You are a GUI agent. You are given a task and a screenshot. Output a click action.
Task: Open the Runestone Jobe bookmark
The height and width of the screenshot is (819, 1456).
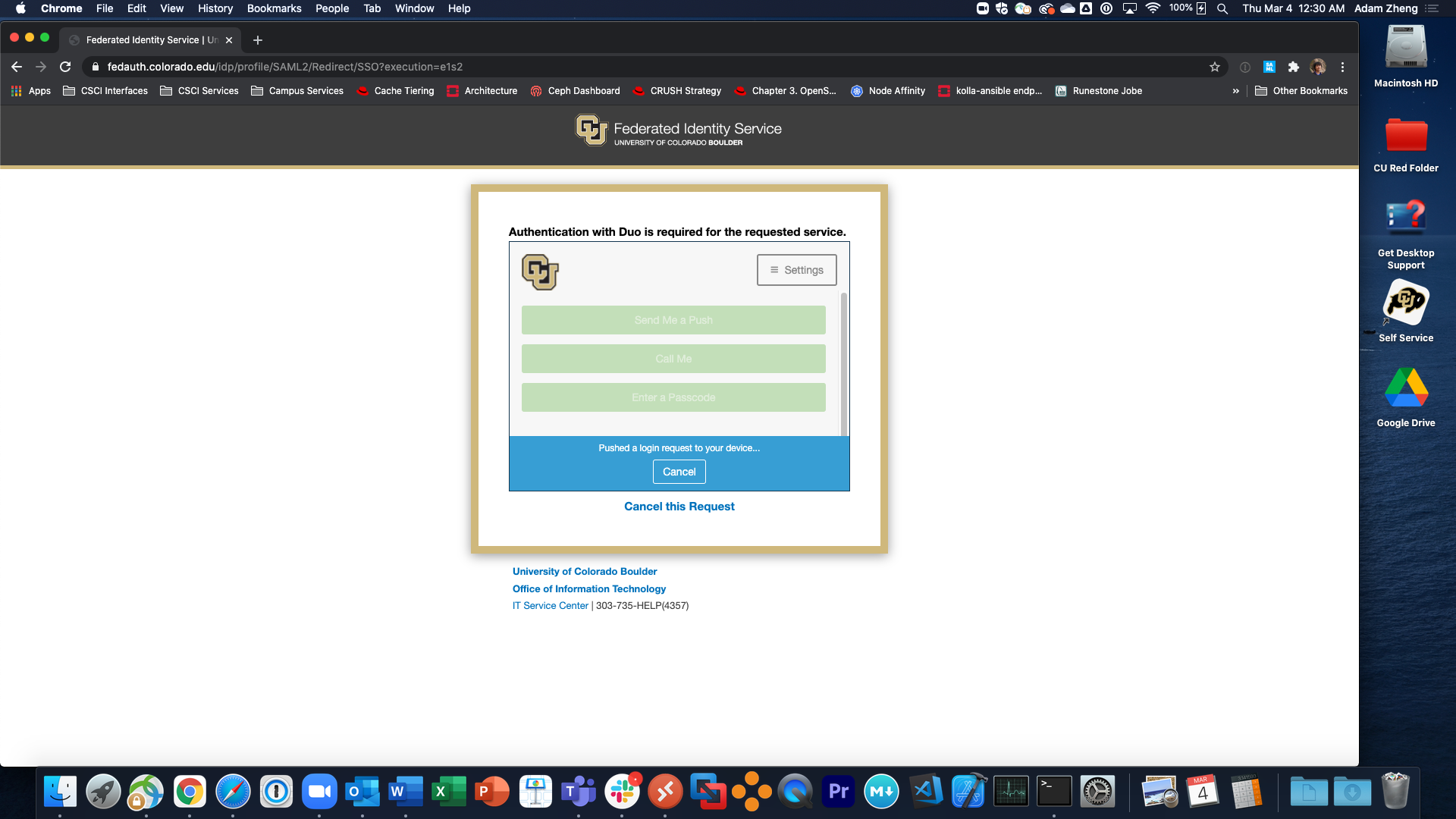(1099, 91)
